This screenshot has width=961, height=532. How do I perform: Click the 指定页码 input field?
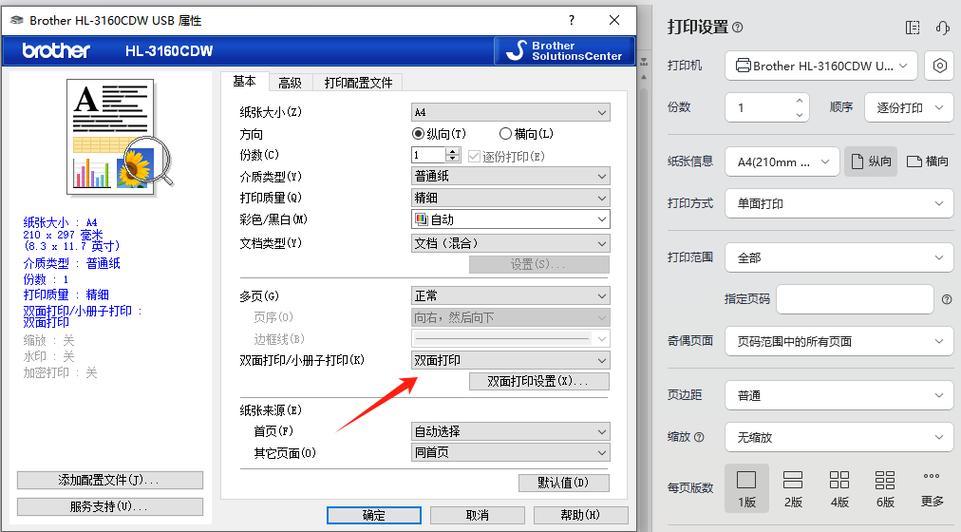coord(855,299)
